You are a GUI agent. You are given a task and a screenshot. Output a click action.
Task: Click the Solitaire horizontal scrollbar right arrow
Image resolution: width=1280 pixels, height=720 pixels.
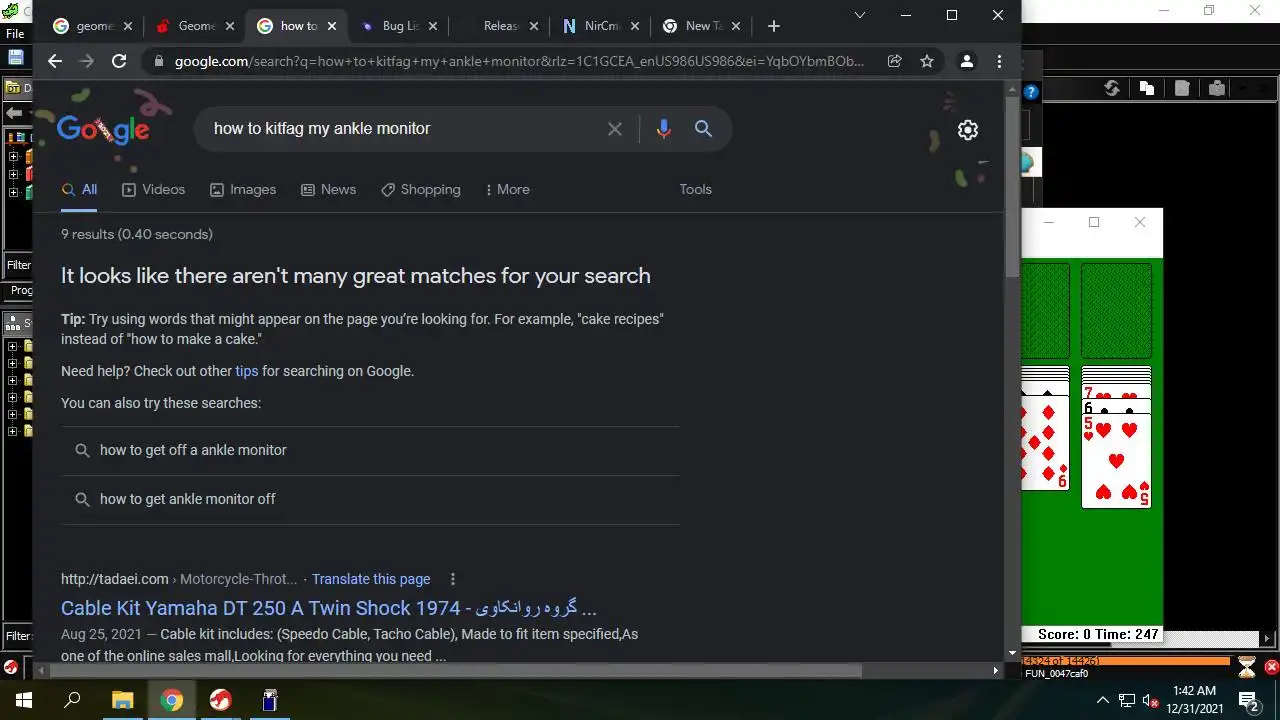pyautogui.click(x=1267, y=638)
